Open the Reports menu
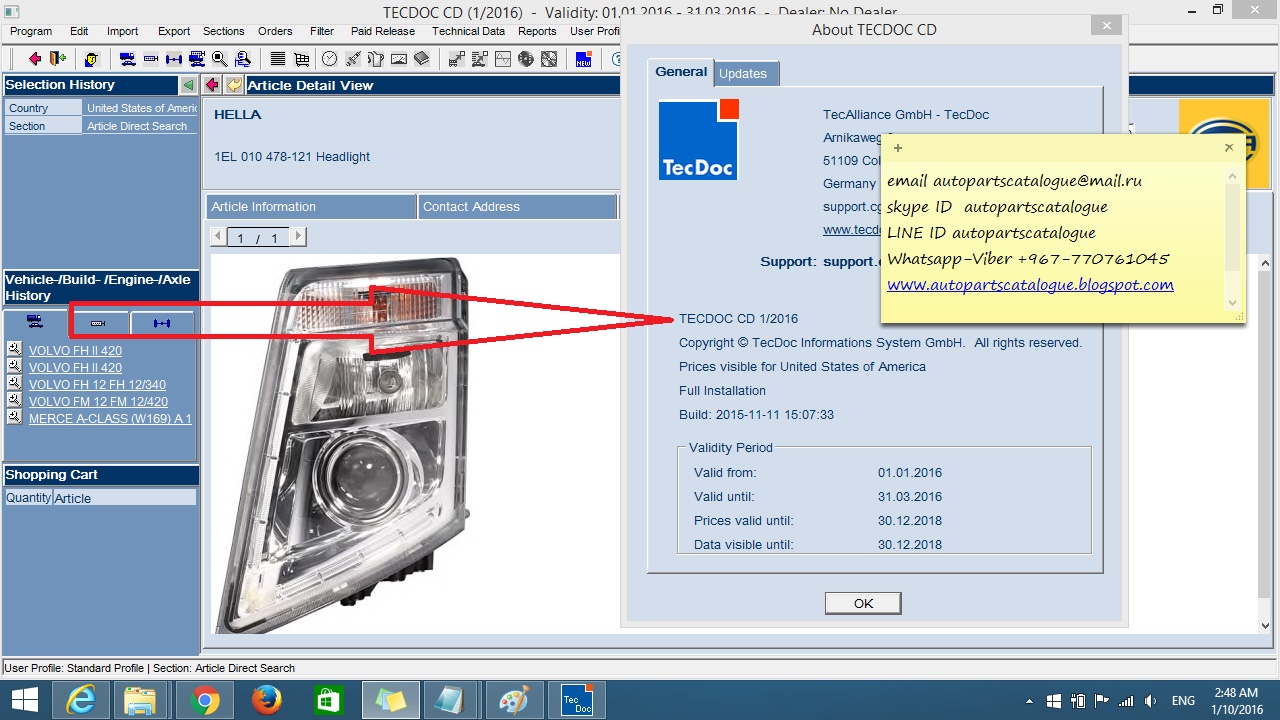This screenshot has height=720, width=1280. pos(537,31)
